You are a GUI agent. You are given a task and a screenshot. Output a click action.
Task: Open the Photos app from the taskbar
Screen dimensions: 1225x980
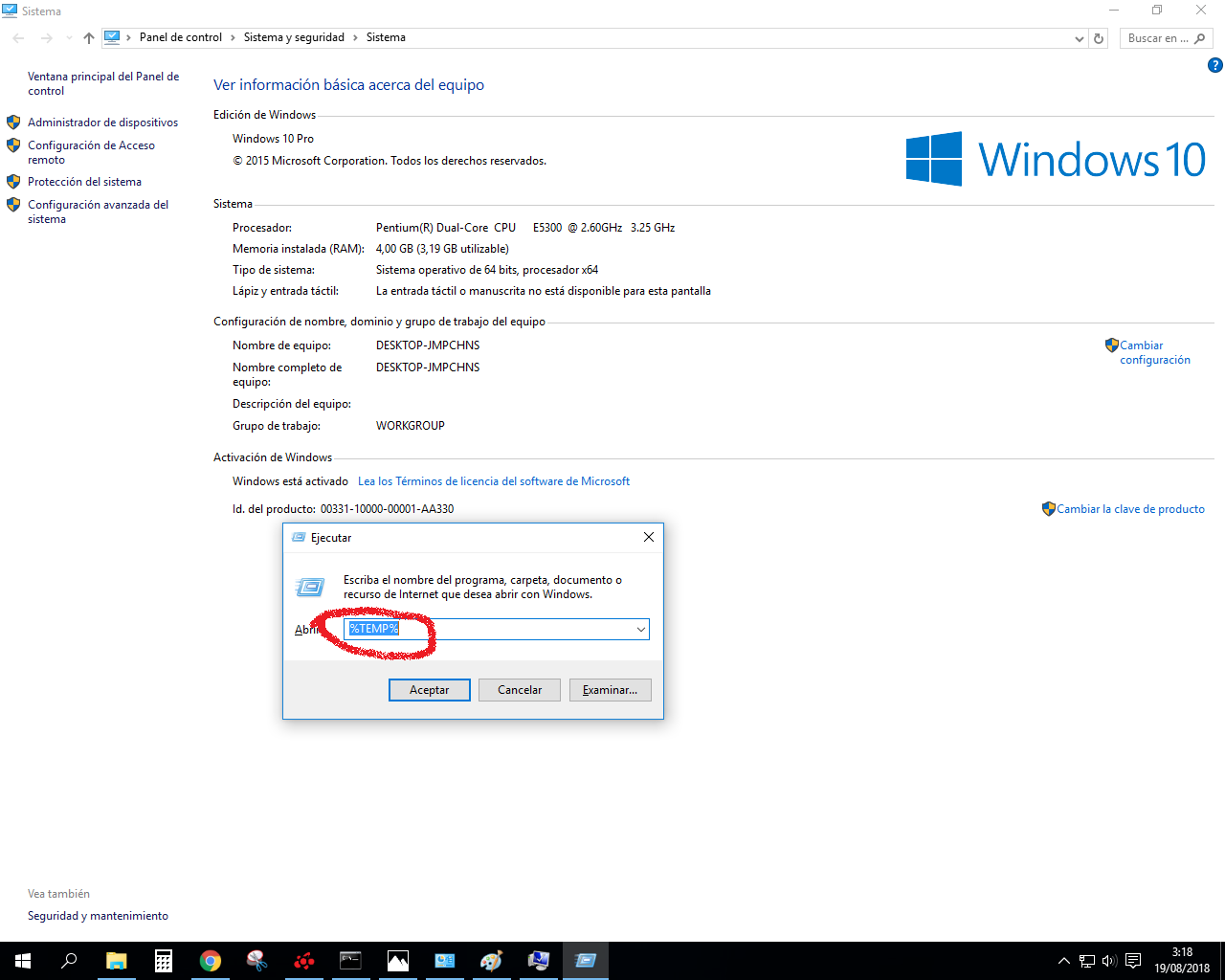click(397, 961)
